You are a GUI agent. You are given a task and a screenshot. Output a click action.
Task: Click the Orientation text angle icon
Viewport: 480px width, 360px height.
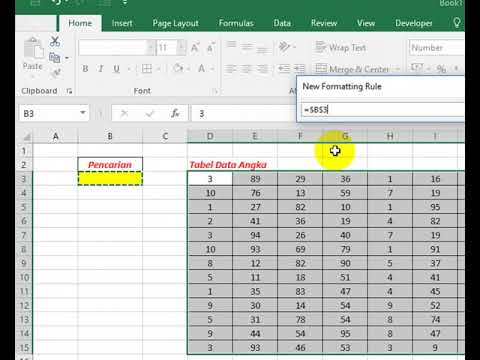pyautogui.click(x=284, y=47)
